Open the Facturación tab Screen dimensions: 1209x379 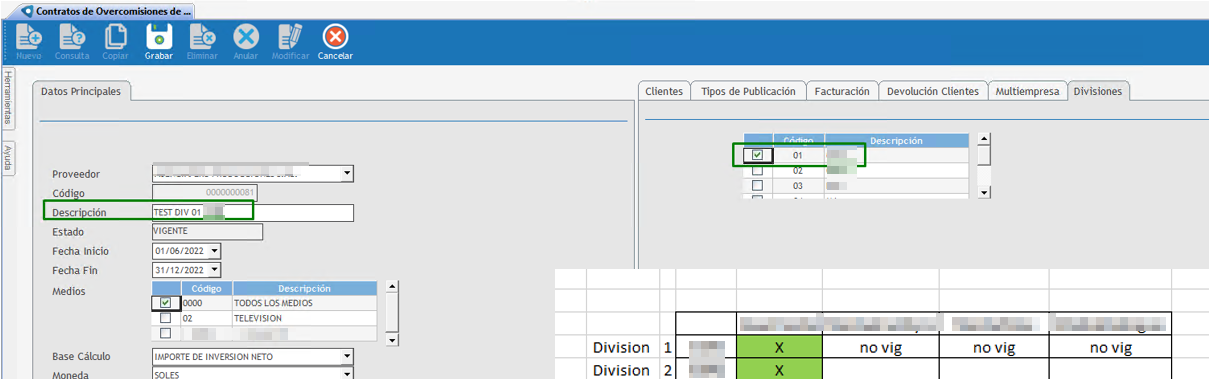coord(842,91)
